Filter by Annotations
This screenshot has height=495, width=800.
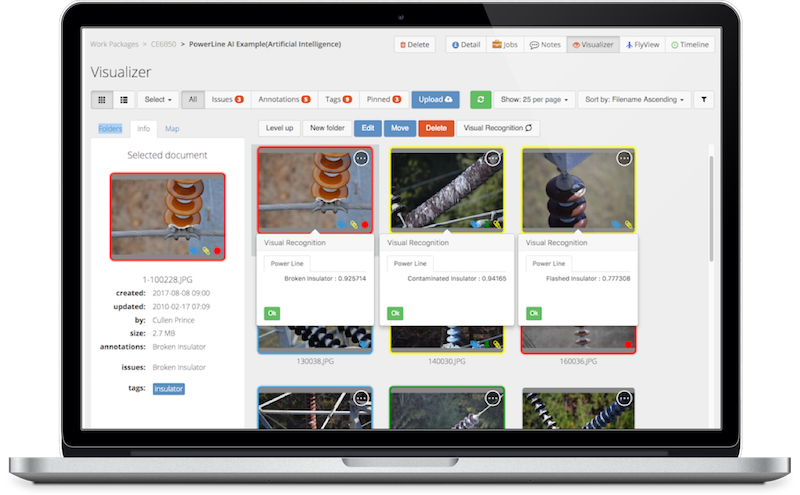click(284, 100)
